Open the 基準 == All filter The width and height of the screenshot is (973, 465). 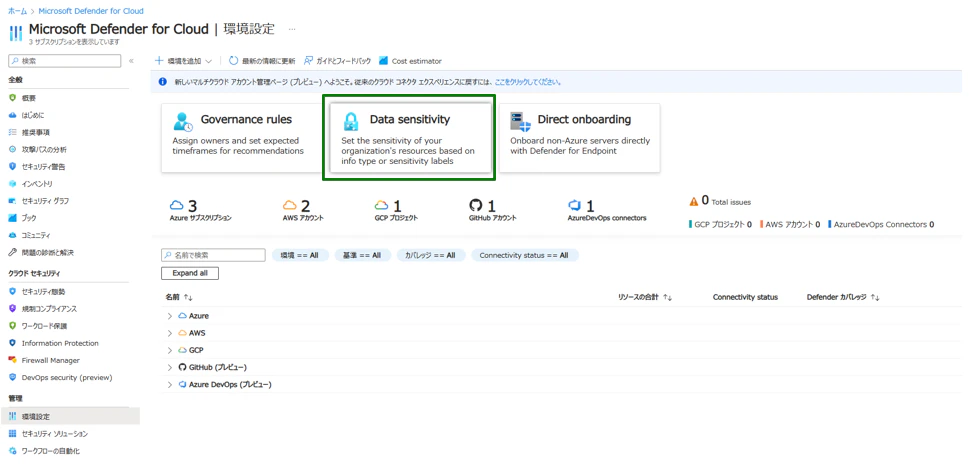(x=363, y=255)
